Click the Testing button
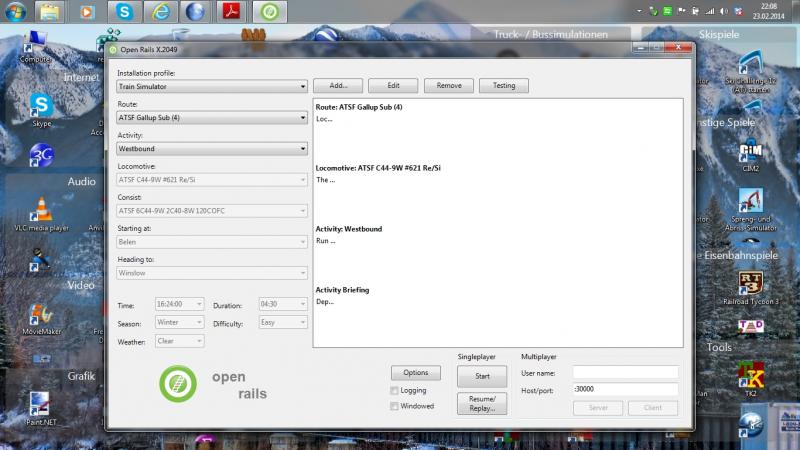The width and height of the screenshot is (800, 450). 504,86
